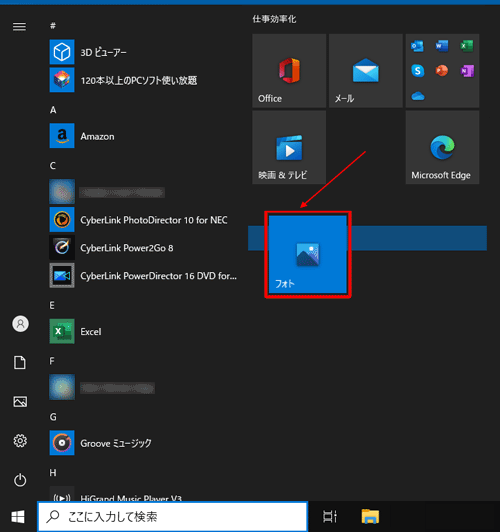This screenshot has width=500, height=532.
Task: Open OneNote in the Office group tile
Action: point(467,71)
